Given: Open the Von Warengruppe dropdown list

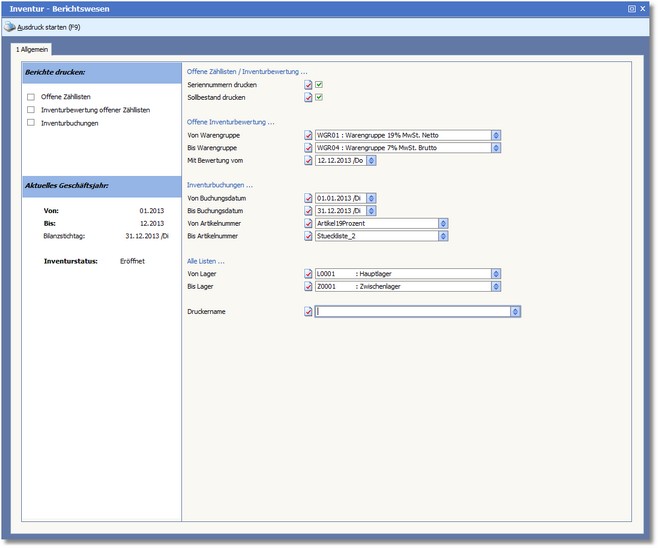Looking at the screenshot, I should [495, 135].
